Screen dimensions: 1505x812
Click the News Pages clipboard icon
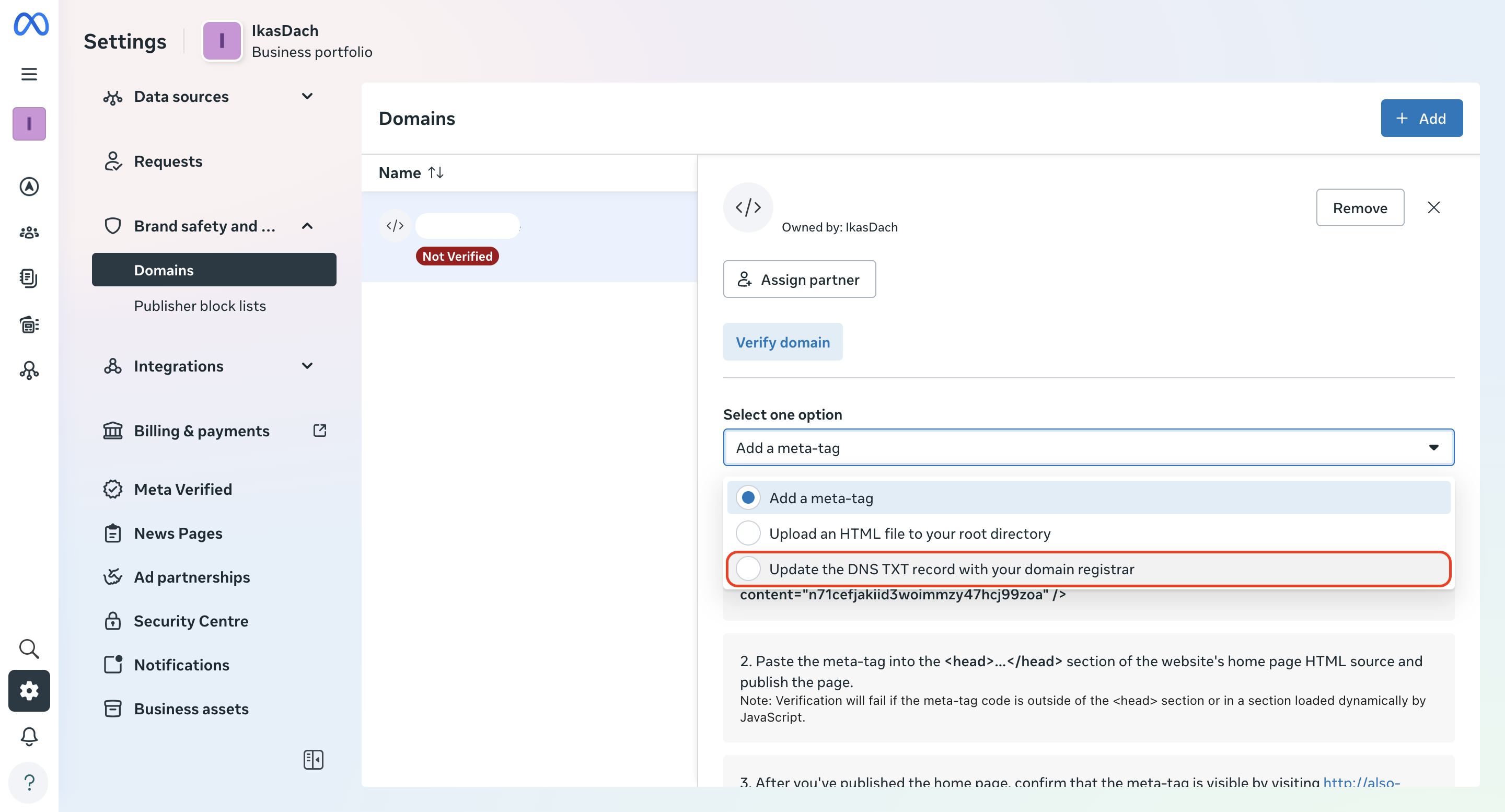[113, 533]
